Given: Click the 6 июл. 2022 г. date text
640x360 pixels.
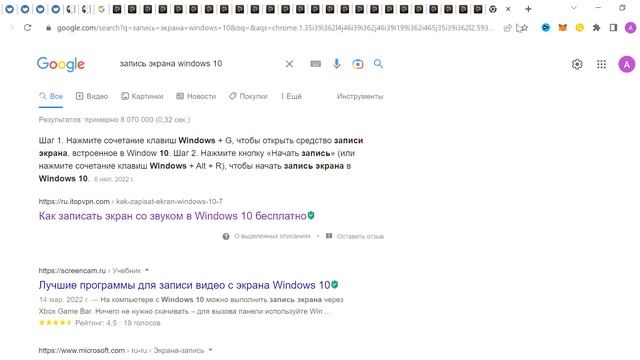Looking at the screenshot, I should pyautogui.click(x=114, y=179).
